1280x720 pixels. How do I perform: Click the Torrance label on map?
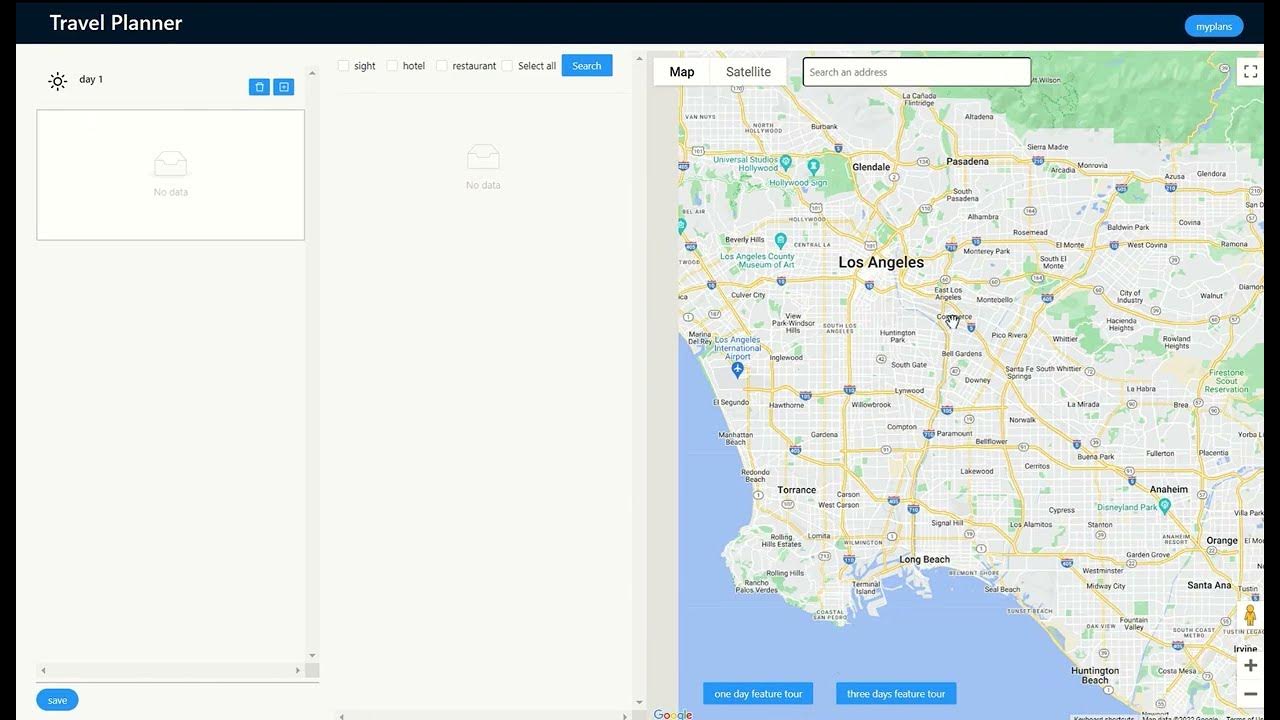797,490
